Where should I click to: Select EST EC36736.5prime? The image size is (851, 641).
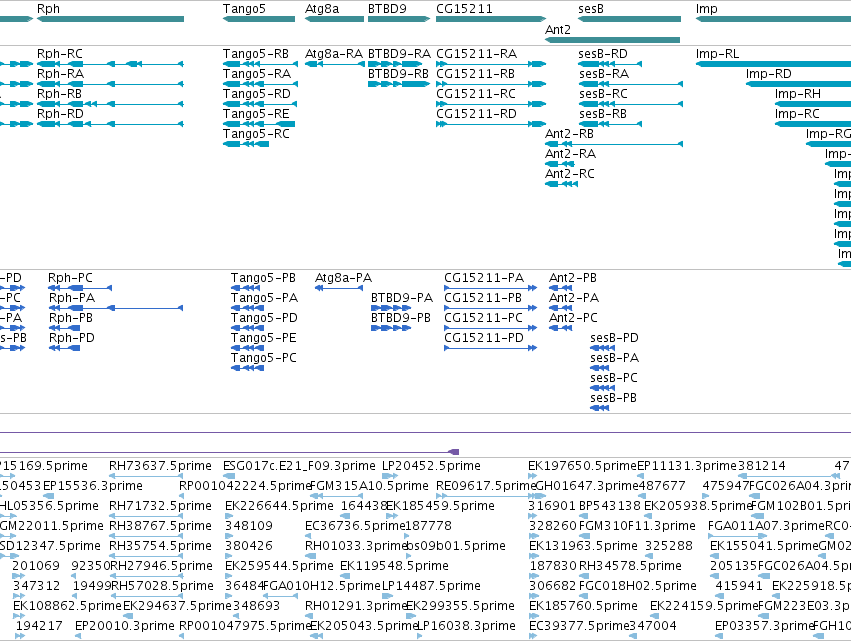coord(310,536)
